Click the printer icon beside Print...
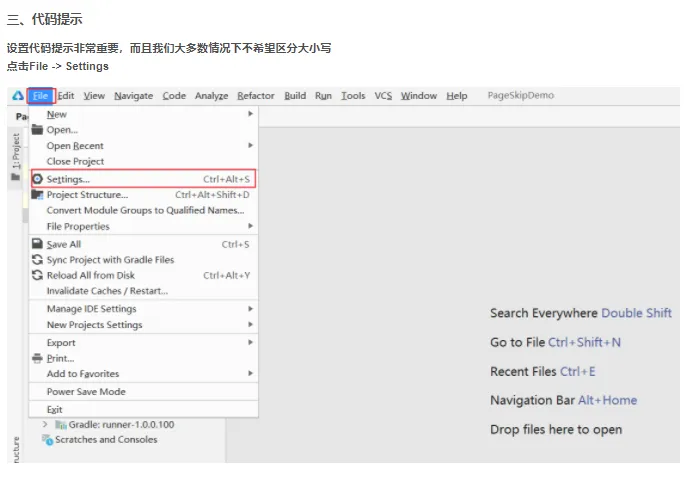 point(38,358)
